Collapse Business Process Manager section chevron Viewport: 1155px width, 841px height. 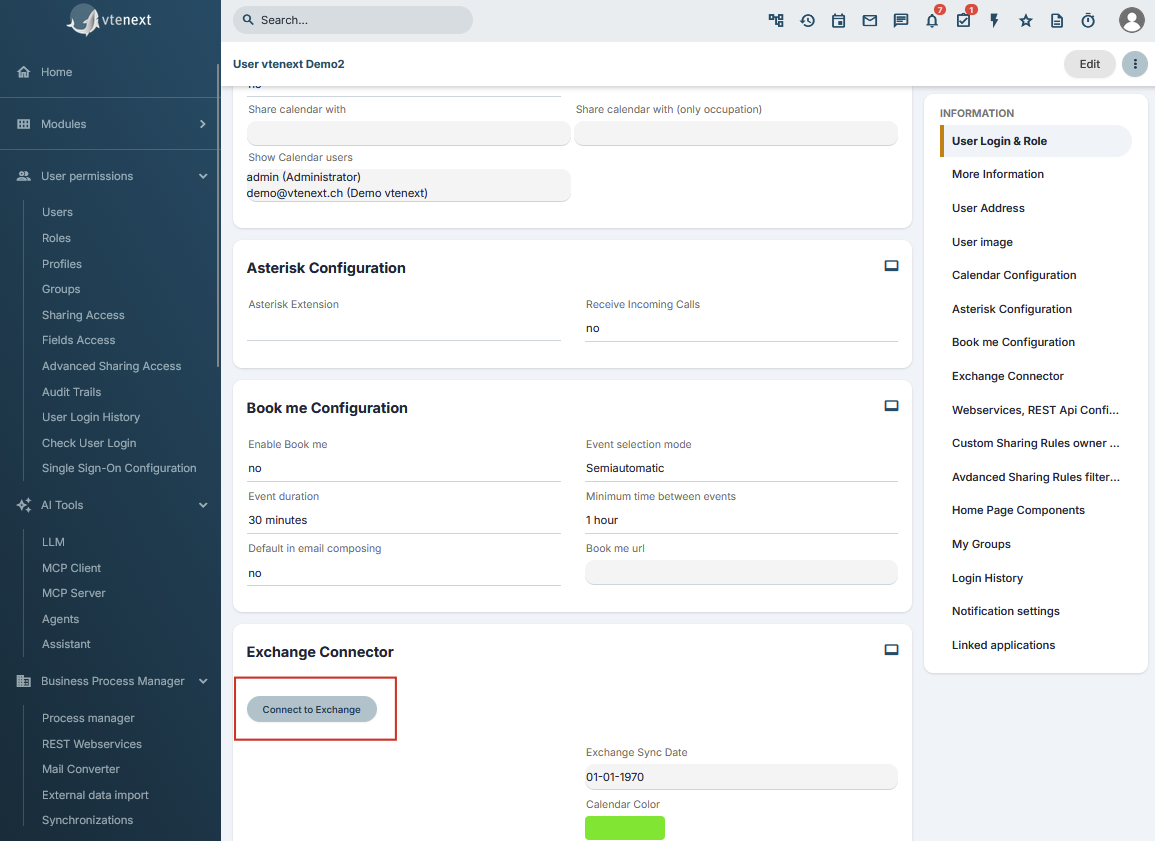(x=203, y=681)
